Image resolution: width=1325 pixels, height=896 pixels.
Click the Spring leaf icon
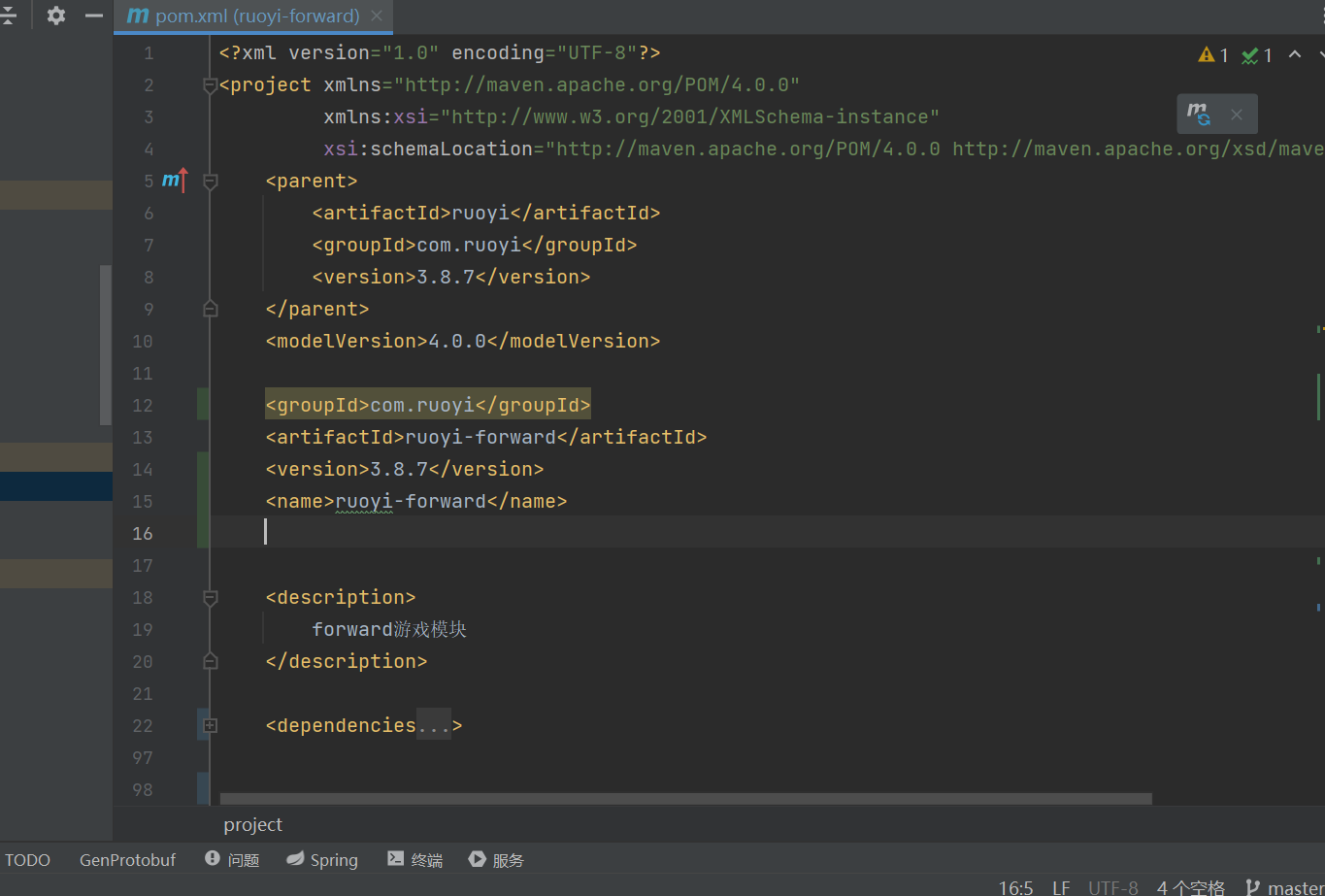295,859
